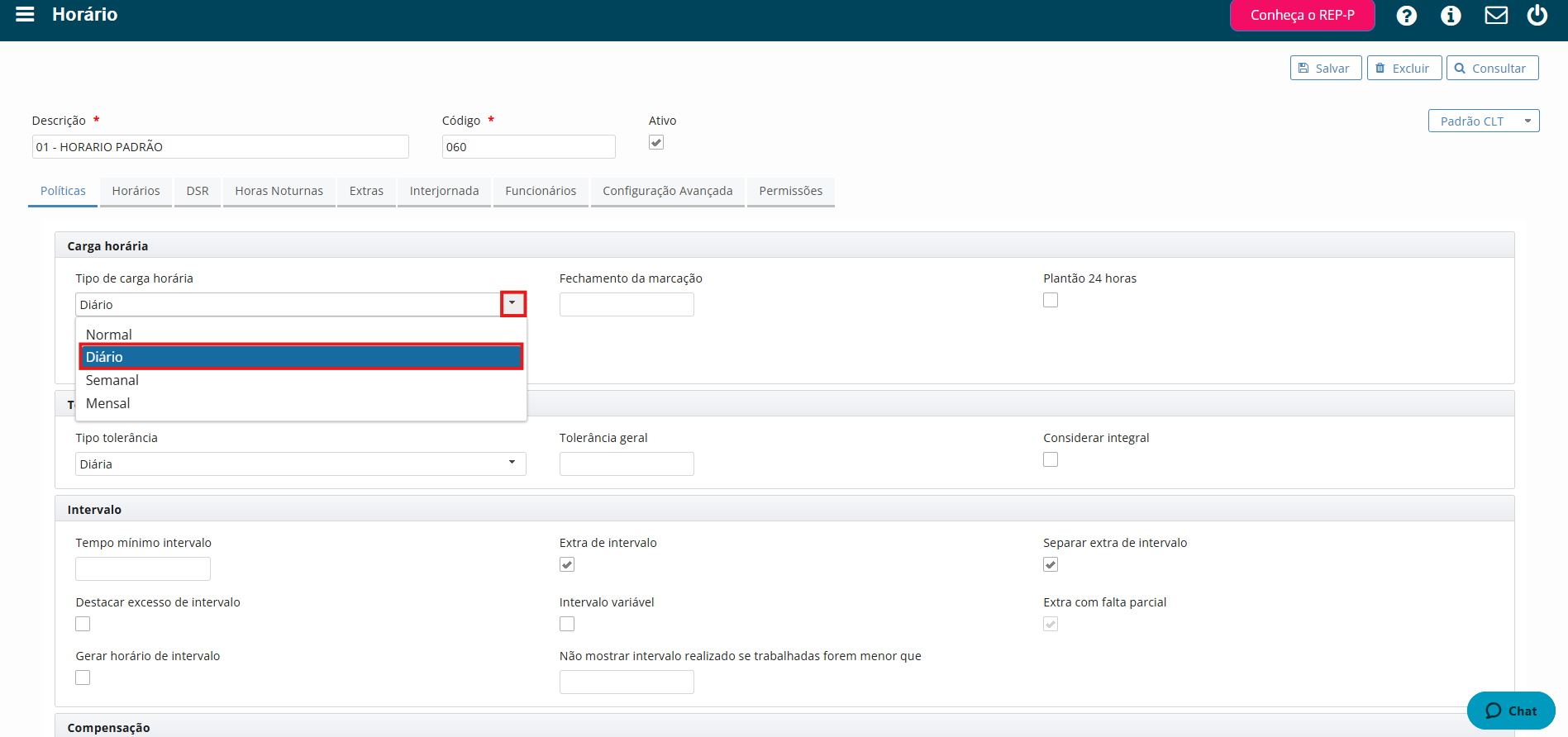Toggle the Separar extra de intervalo checkbox
Image resolution: width=1568 pixels, height=737 pixels.
(1051, 564)
